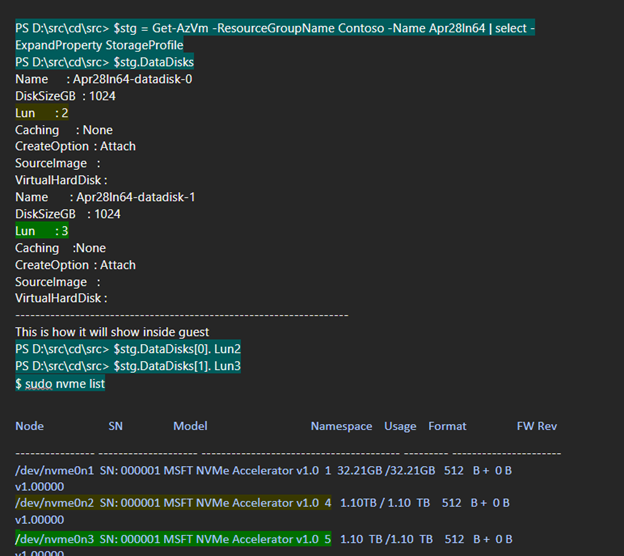Click the 'SourceImage :' line under datadisk-1
Screen dimensions: 624x556
[x=58, y=282]
